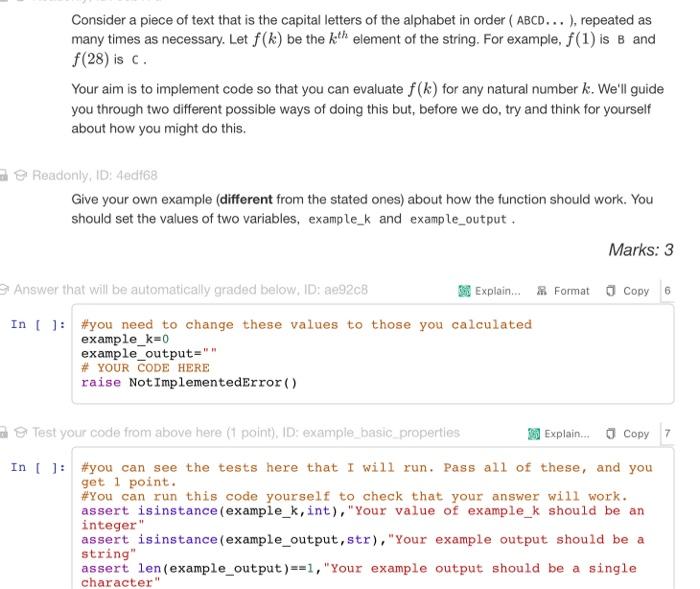Click 'Readonly, ID: 4edf68' cell label

95,175
